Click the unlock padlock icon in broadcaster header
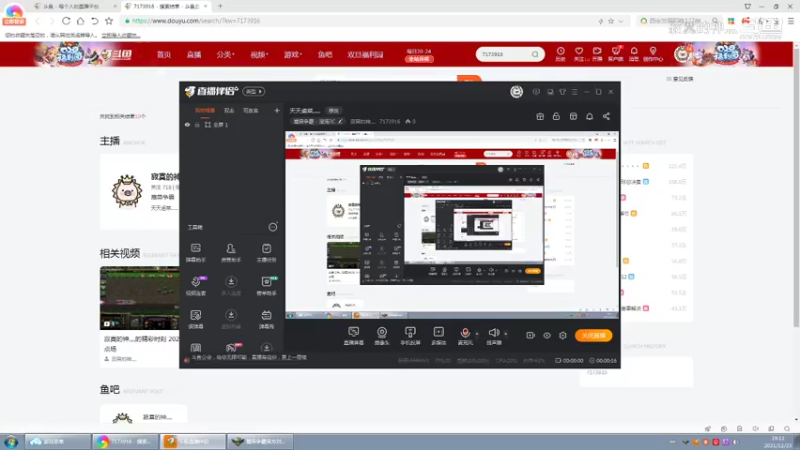Viewport: 800px width, 450px height. click(x=556, y=116)
